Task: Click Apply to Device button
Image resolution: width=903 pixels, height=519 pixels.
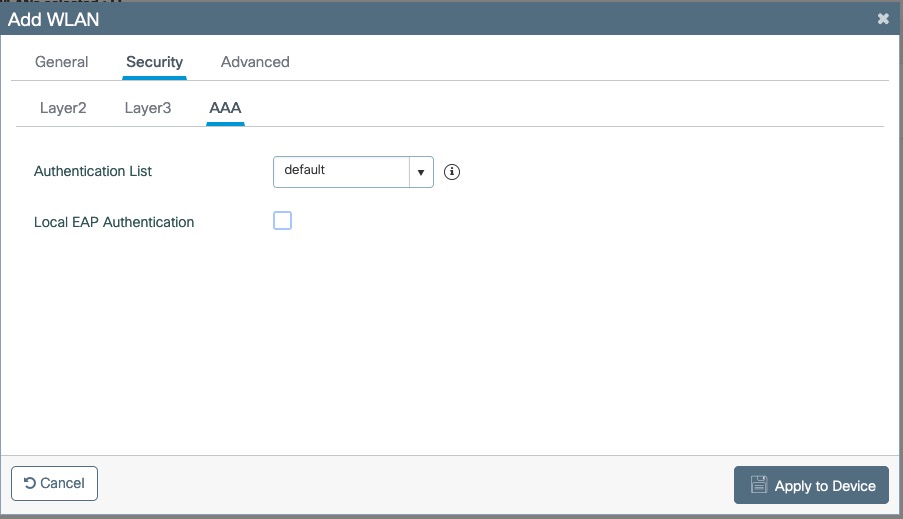Action: tap(811, 485)
